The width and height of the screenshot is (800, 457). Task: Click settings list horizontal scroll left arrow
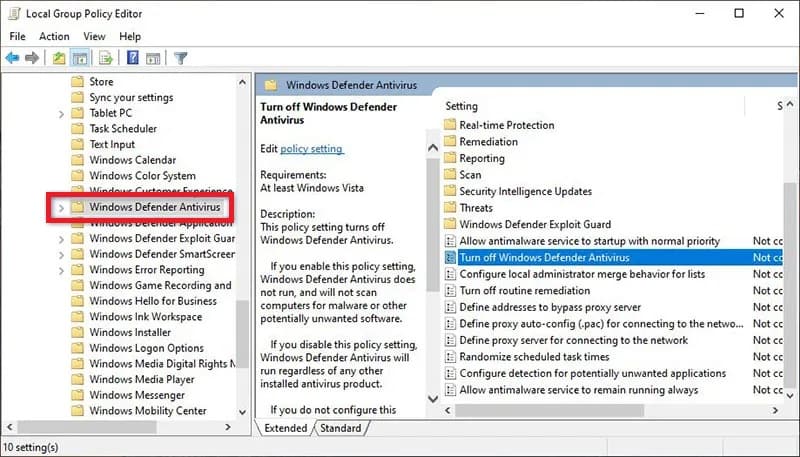[x=448, y=410]
